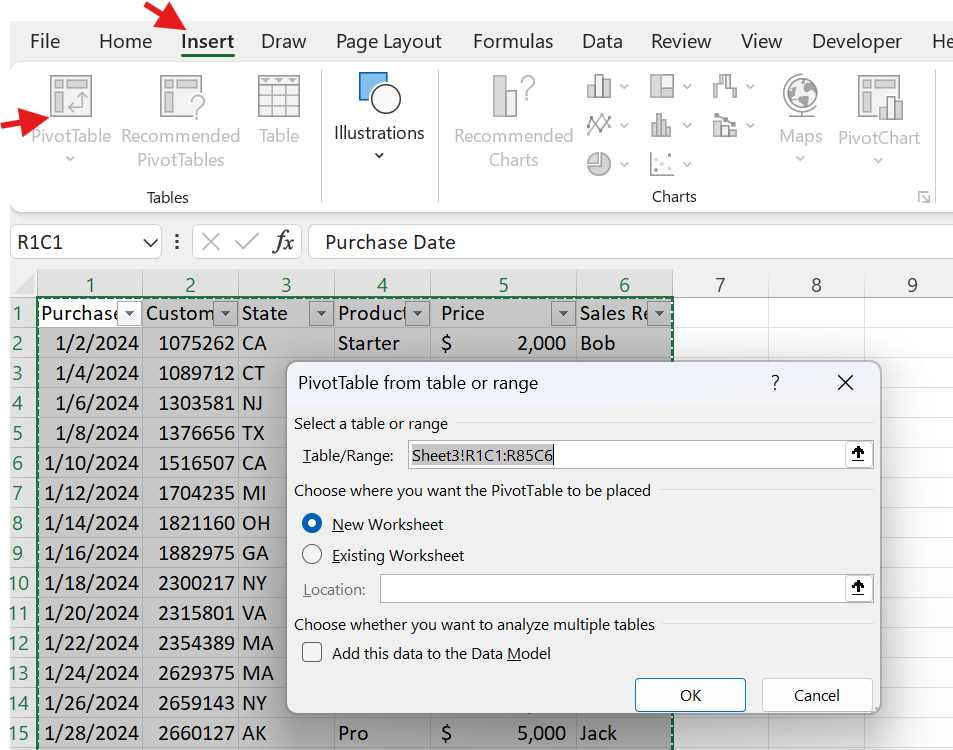Open the State column filter dropdown

point(321,313)
